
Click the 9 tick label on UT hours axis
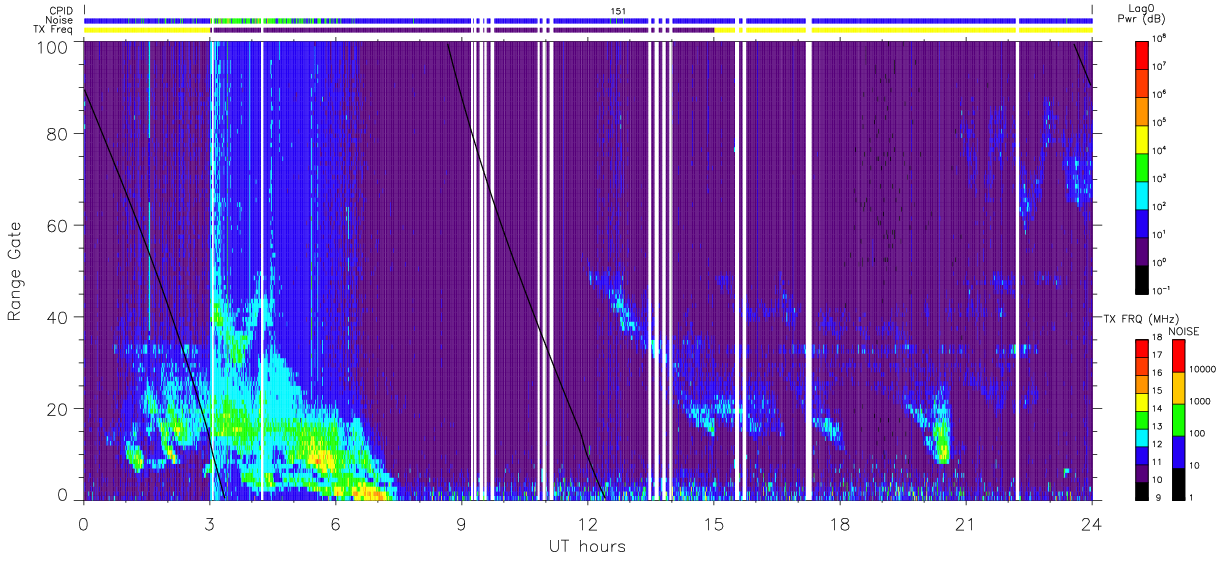462,523
